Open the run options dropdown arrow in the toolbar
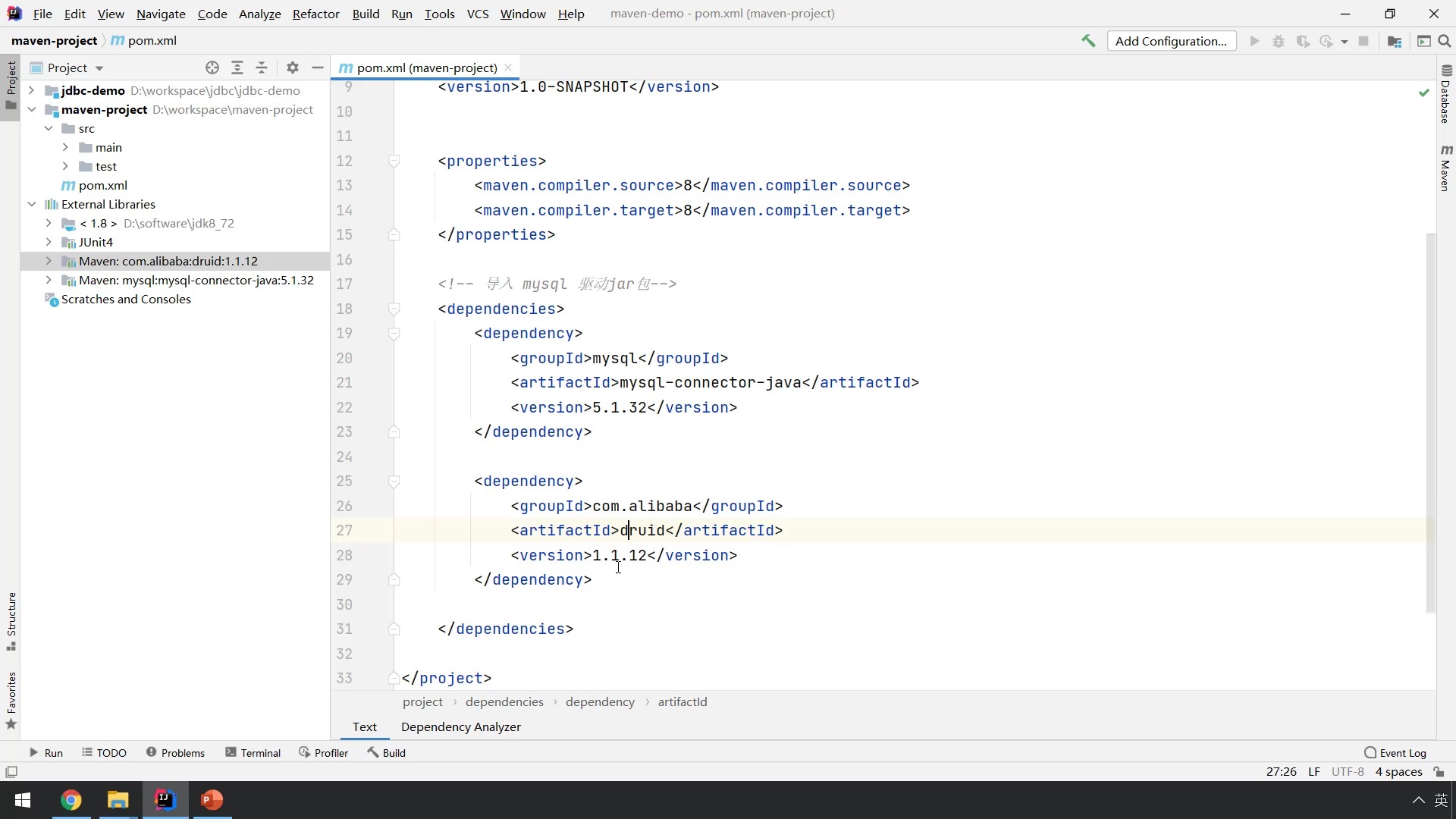The image size is (1456, 819). pos(1345,42)
